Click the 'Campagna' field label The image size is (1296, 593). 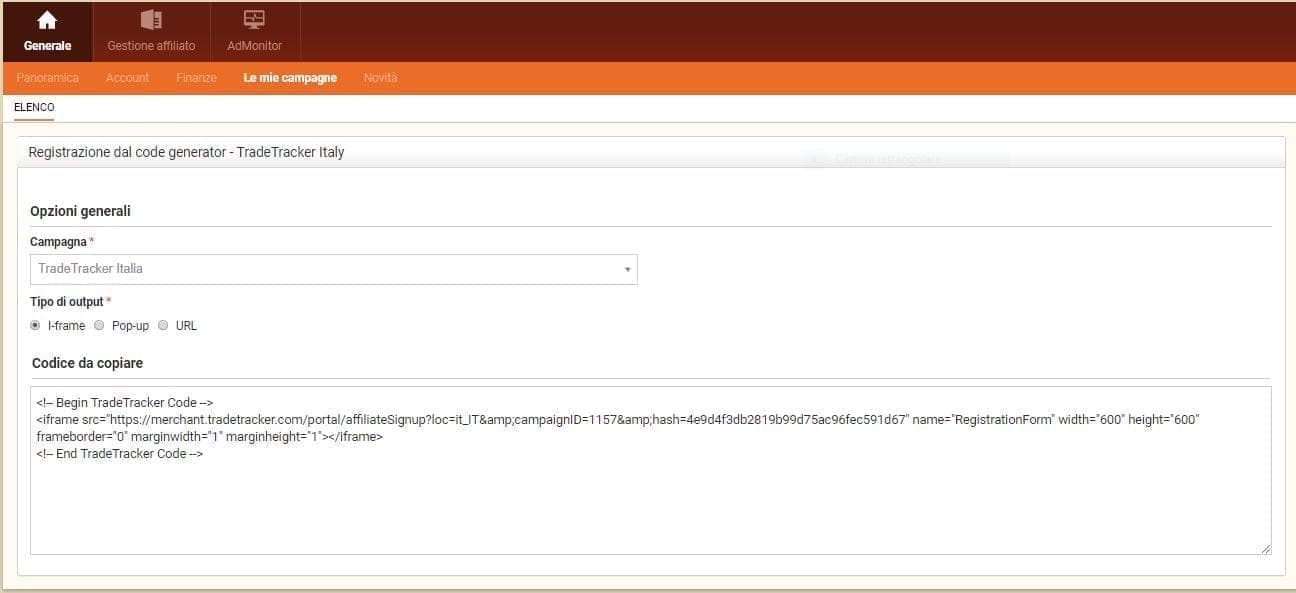pyautogui.click(x=58, y=242)
